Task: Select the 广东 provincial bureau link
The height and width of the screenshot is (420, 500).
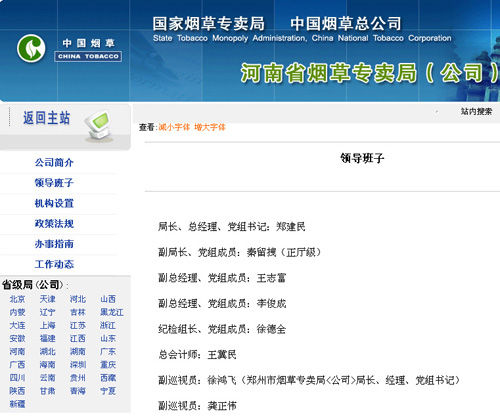Action: 108,352
